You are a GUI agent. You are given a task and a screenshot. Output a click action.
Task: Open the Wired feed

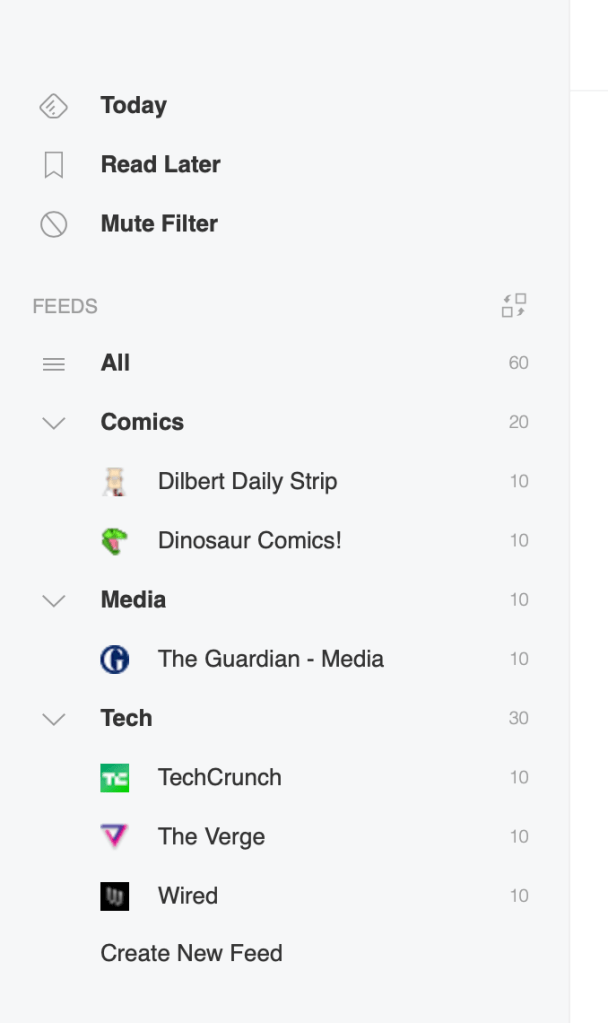(x=188, y=896)
